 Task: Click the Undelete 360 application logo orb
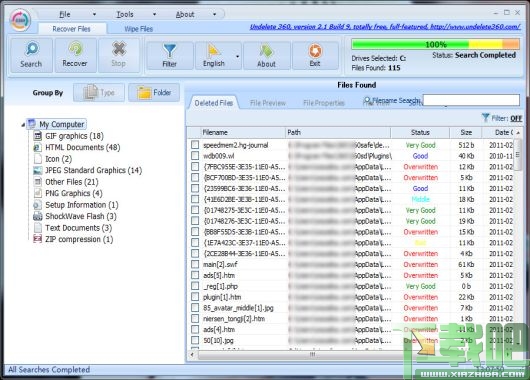(20, 20)
